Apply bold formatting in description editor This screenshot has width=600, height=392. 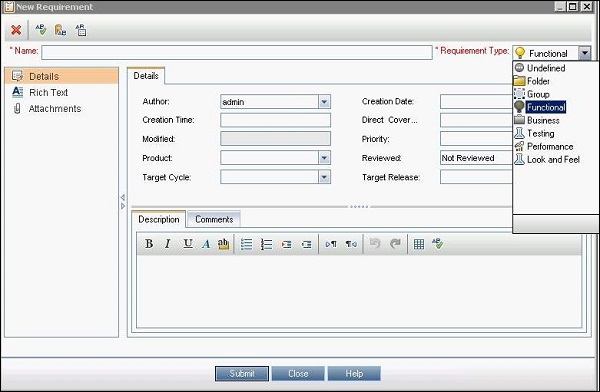coord(149,244)
